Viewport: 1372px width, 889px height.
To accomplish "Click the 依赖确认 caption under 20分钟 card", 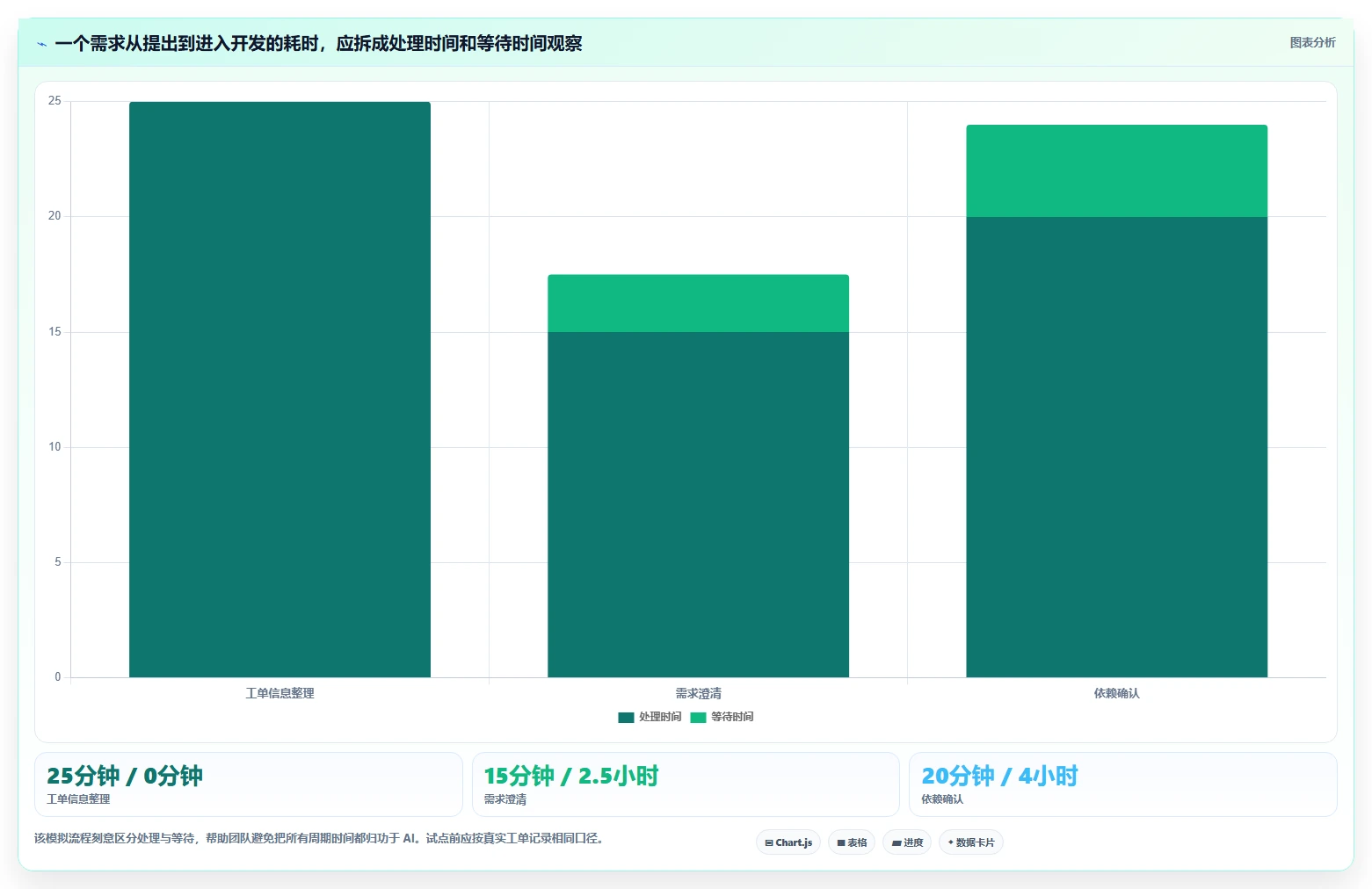I will (x=942, y=799).
